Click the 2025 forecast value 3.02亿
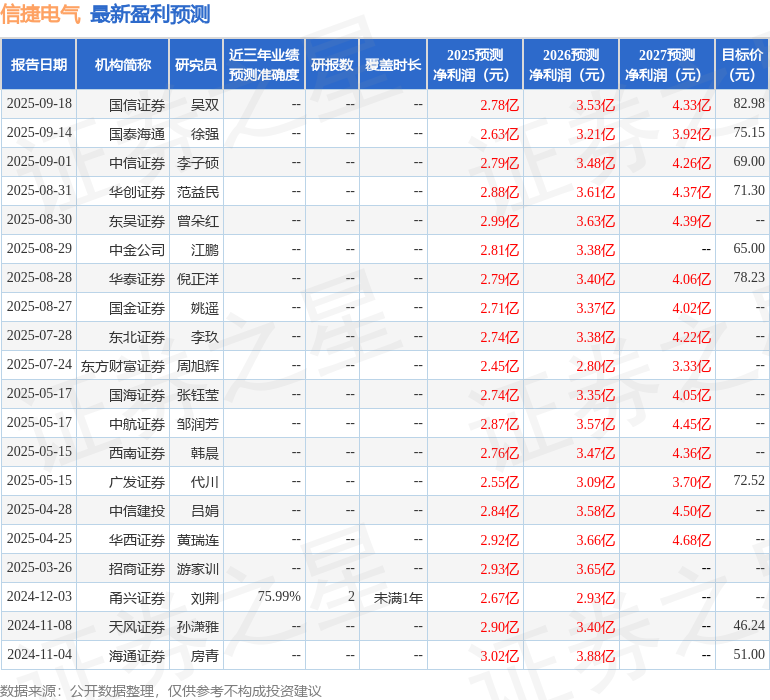This screenshot has height=700, width=770. [499, 656]
